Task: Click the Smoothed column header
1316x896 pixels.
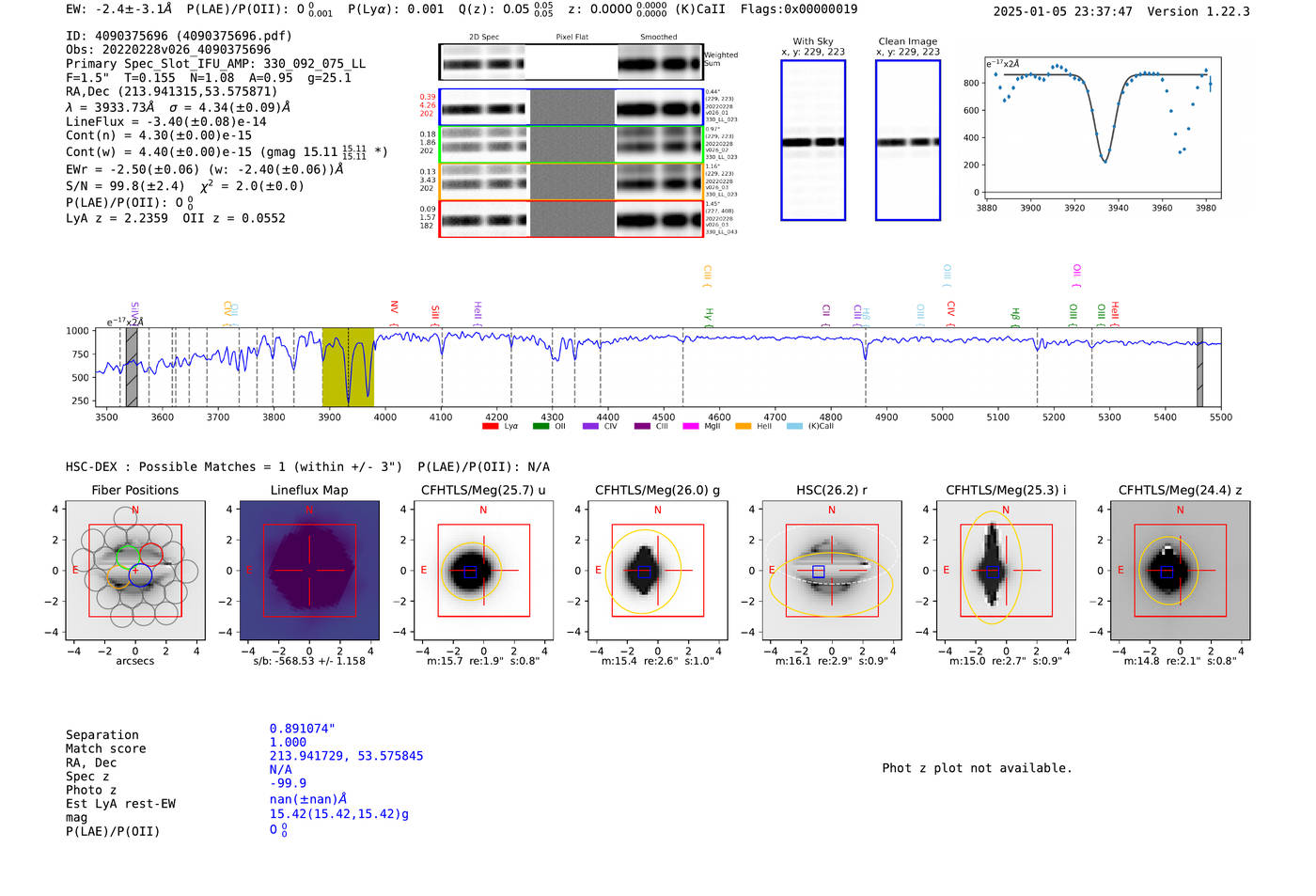Action: pos(659,38)
